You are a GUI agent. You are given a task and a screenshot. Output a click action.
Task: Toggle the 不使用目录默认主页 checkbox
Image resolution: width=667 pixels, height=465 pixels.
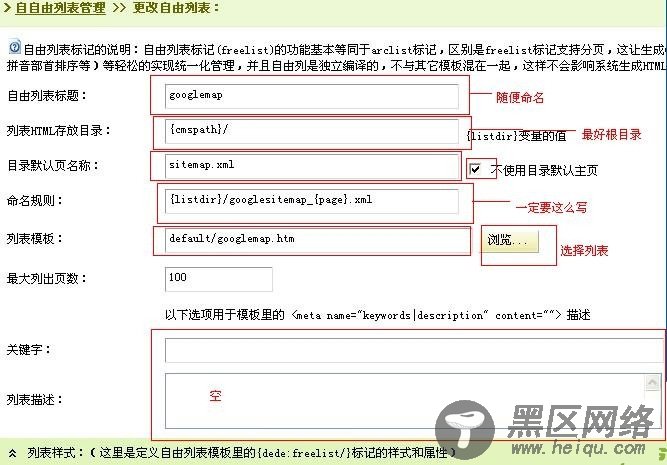(475, 170)
